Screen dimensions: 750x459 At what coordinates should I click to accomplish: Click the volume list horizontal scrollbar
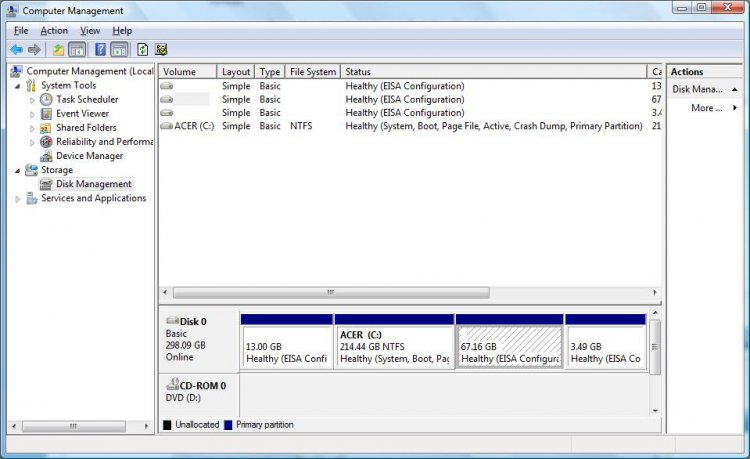(330, 293)
